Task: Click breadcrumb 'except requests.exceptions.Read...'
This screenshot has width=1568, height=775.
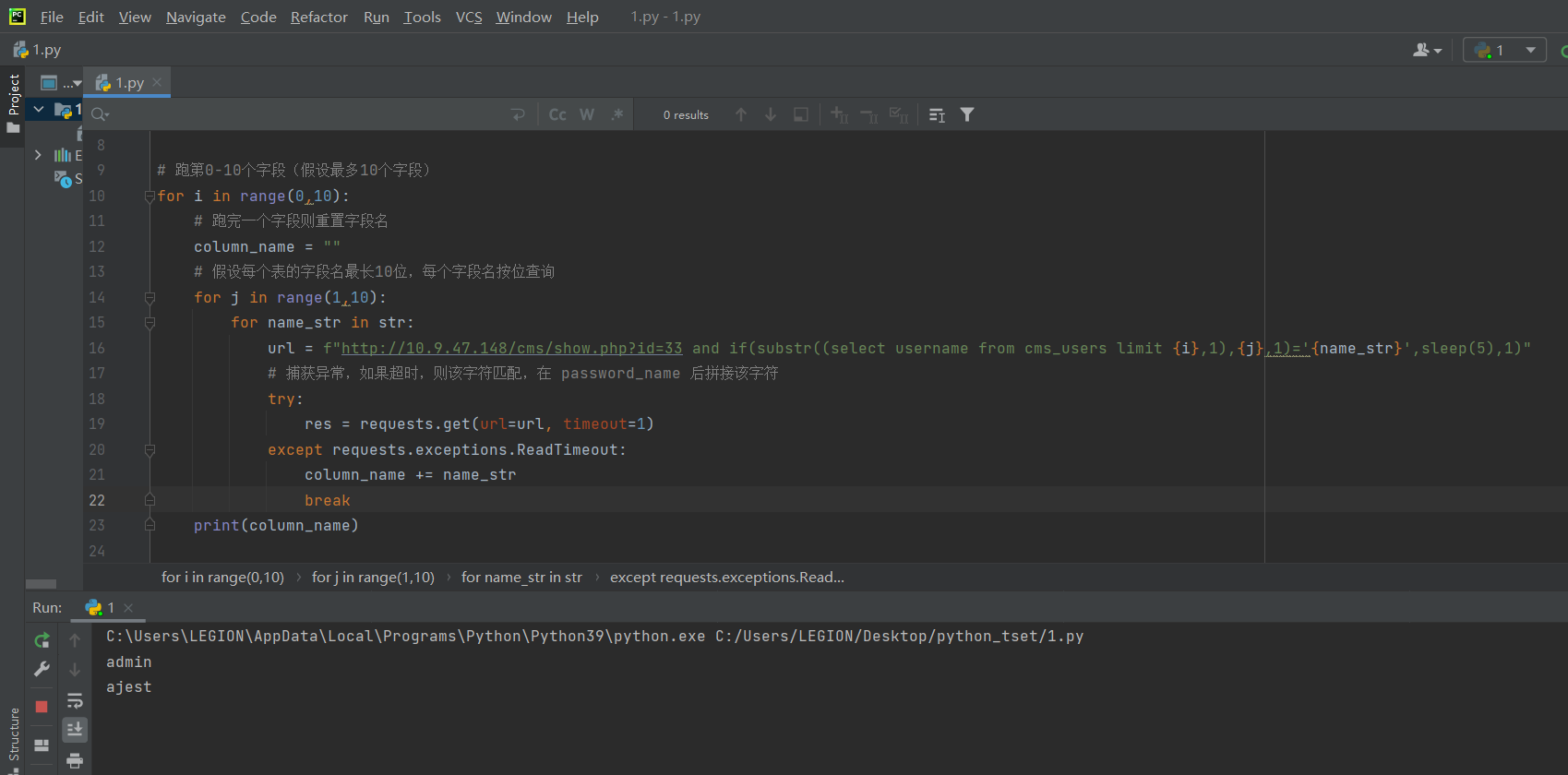Action: pyautogui.click(x=727, y=578)
